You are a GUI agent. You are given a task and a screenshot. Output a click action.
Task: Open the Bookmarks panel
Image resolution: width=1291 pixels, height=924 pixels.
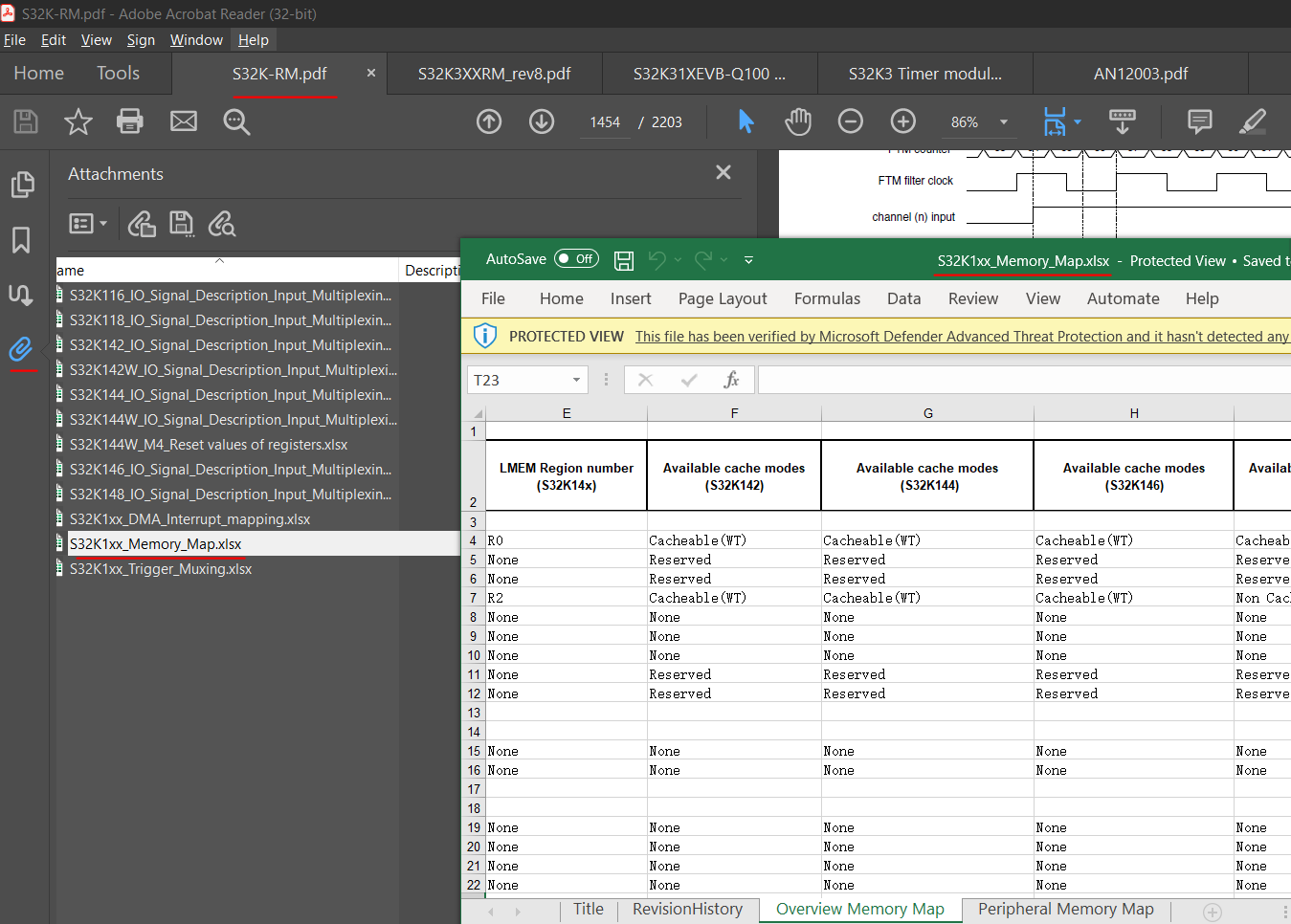[23, 240]
